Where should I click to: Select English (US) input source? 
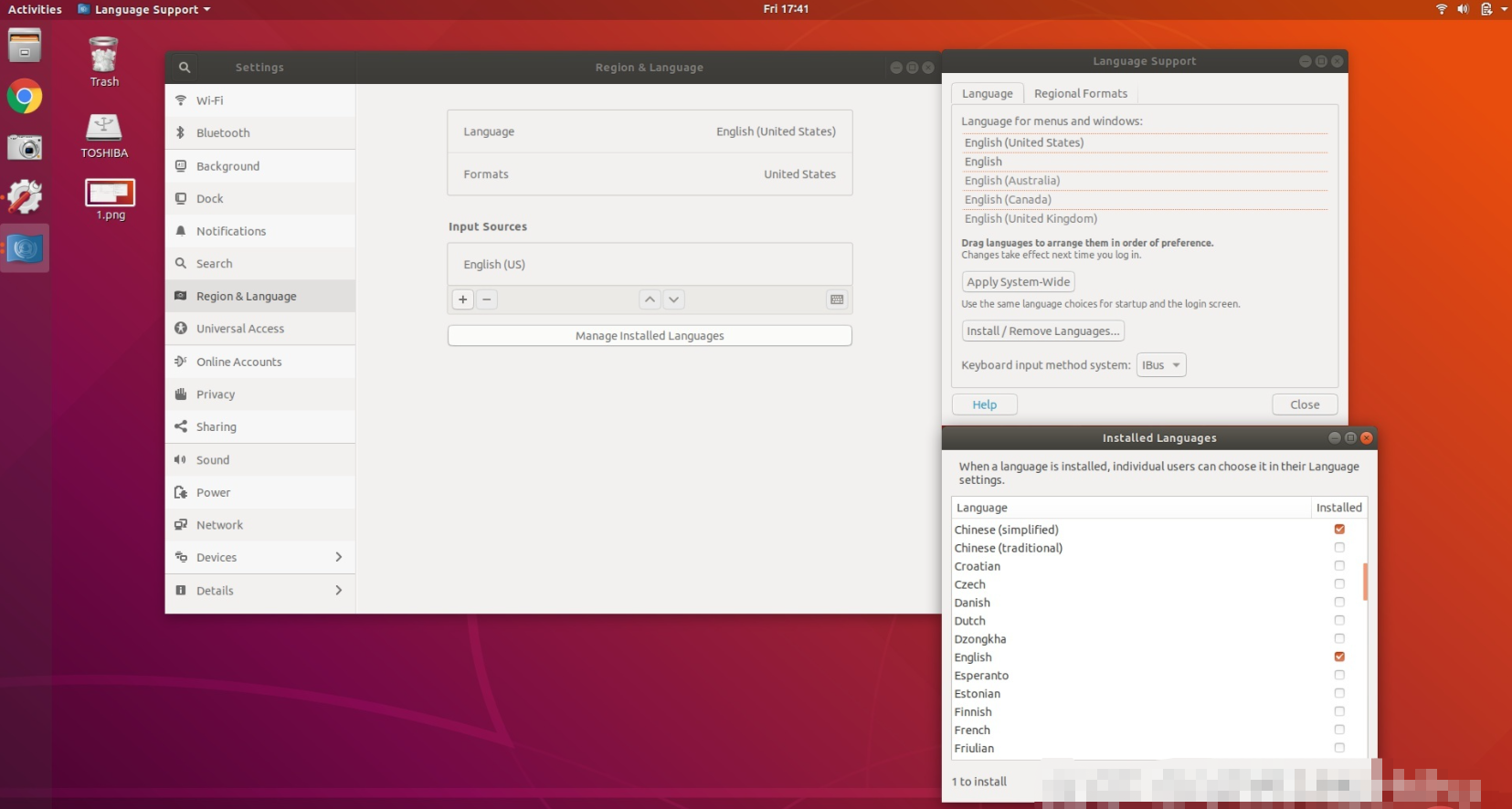click(x=650, y=265)
